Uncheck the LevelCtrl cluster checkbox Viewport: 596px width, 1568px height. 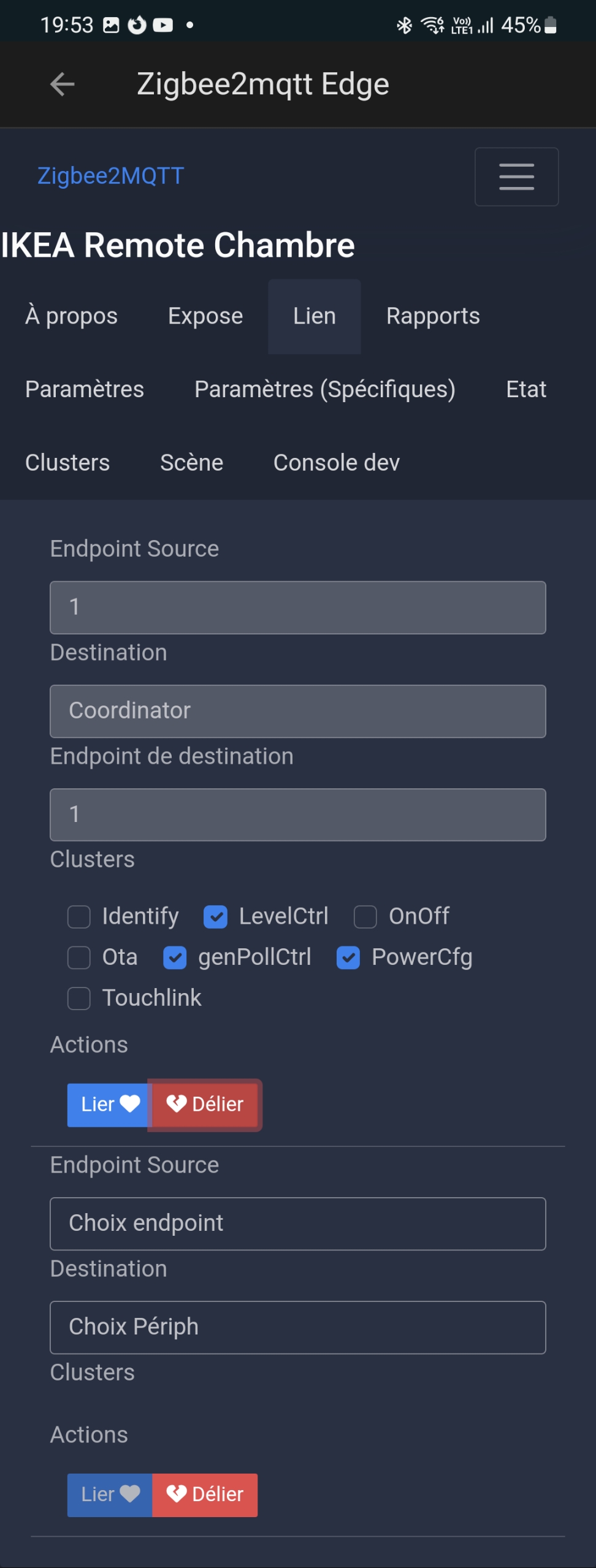pyautogui.click(x=215, y=917)
